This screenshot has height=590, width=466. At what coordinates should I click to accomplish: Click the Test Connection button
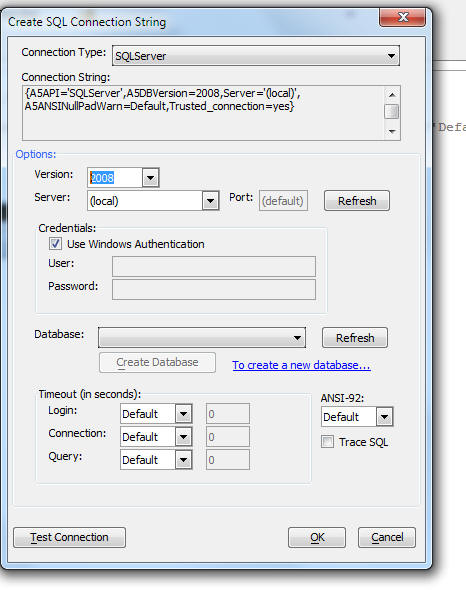click(70, 537)
